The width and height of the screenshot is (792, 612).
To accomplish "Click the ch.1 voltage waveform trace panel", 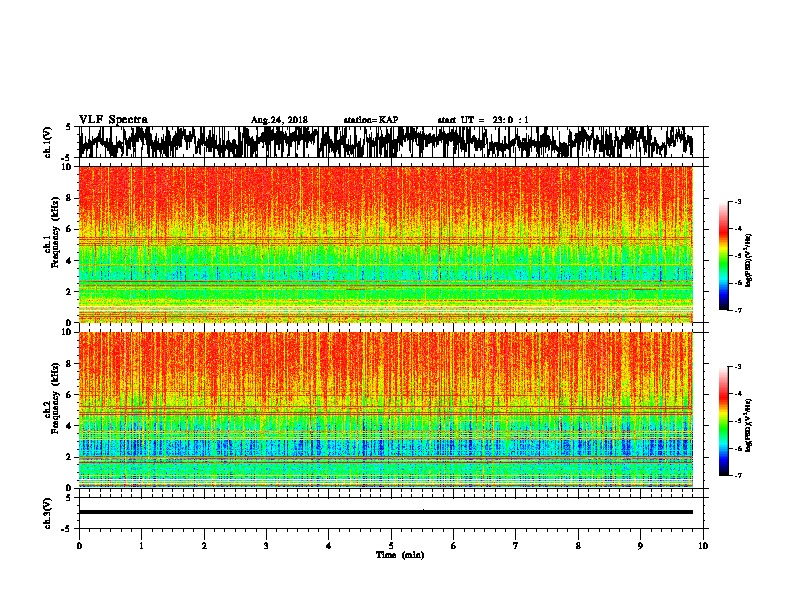I will tap(391, 142).
